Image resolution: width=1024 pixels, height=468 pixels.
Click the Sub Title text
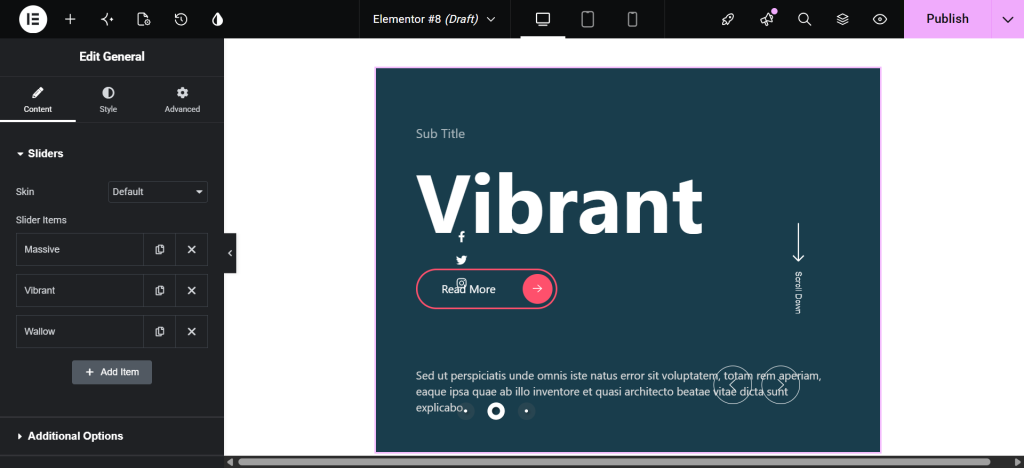point(440,134)
